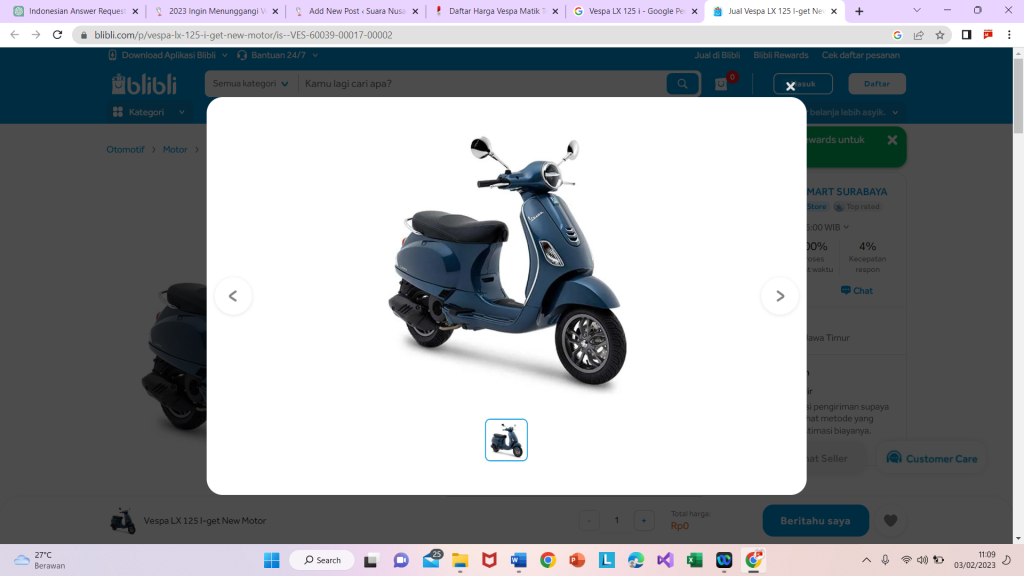Open Excel from taskbar
Viewport: 1024px width, 576px height.
pos(694,560)
